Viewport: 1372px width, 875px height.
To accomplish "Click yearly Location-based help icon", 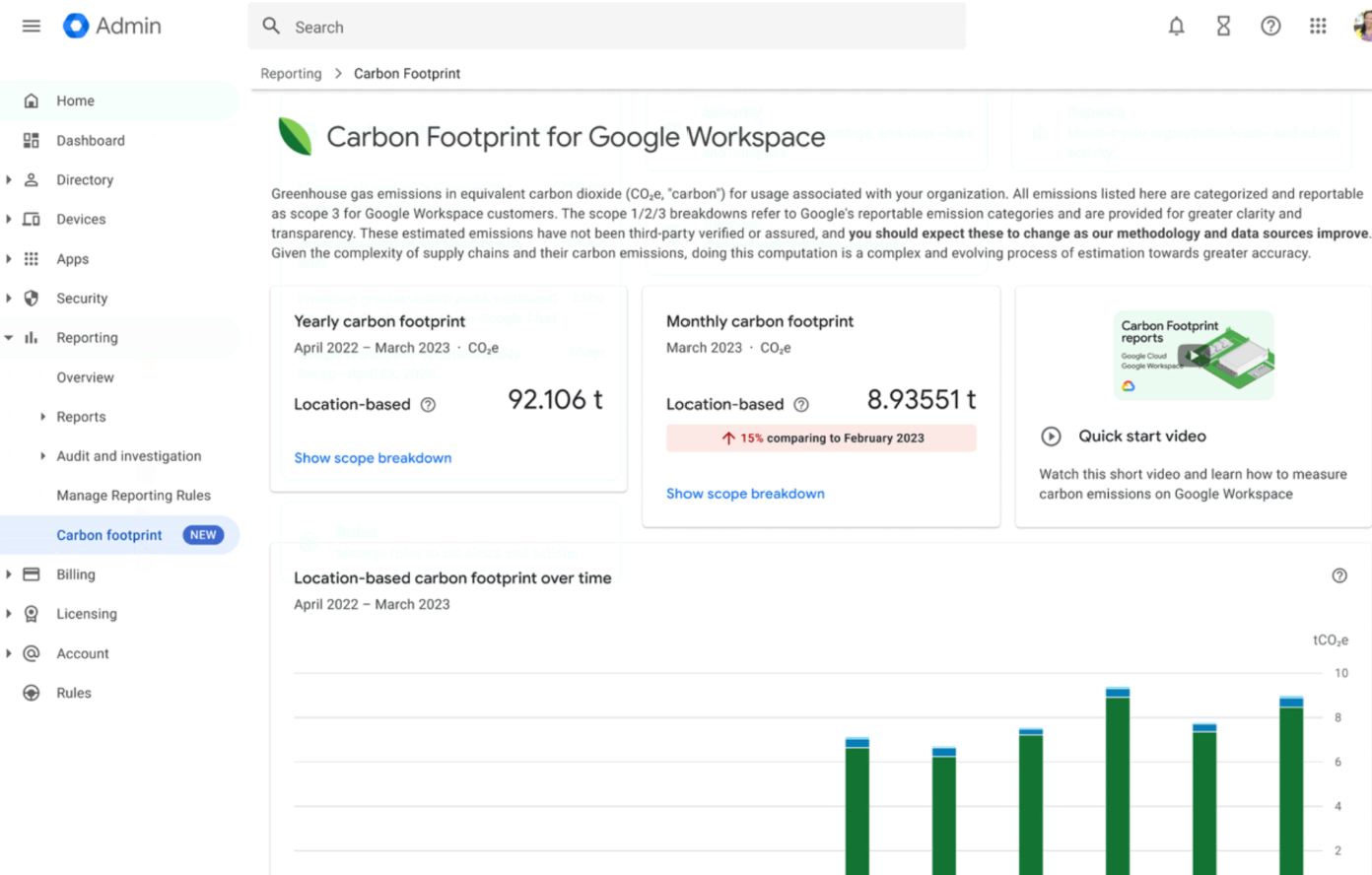I will click(x=428, y=404).
